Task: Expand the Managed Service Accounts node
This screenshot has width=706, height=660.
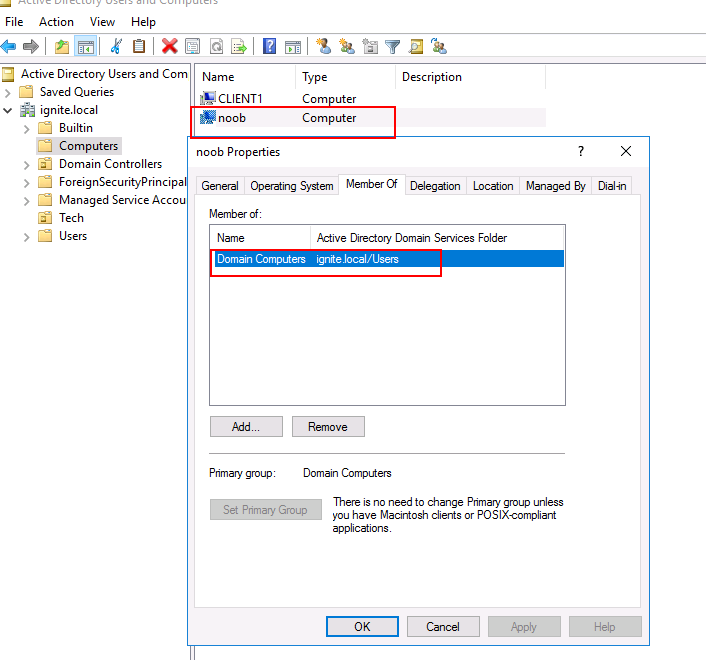Action: [x=26, y=201]
